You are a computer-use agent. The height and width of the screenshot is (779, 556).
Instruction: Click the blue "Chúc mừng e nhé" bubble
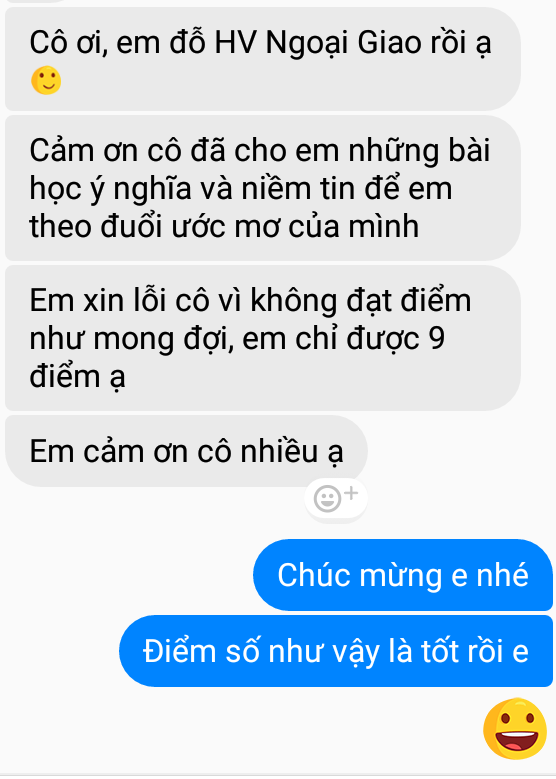(x=403, y=575)
